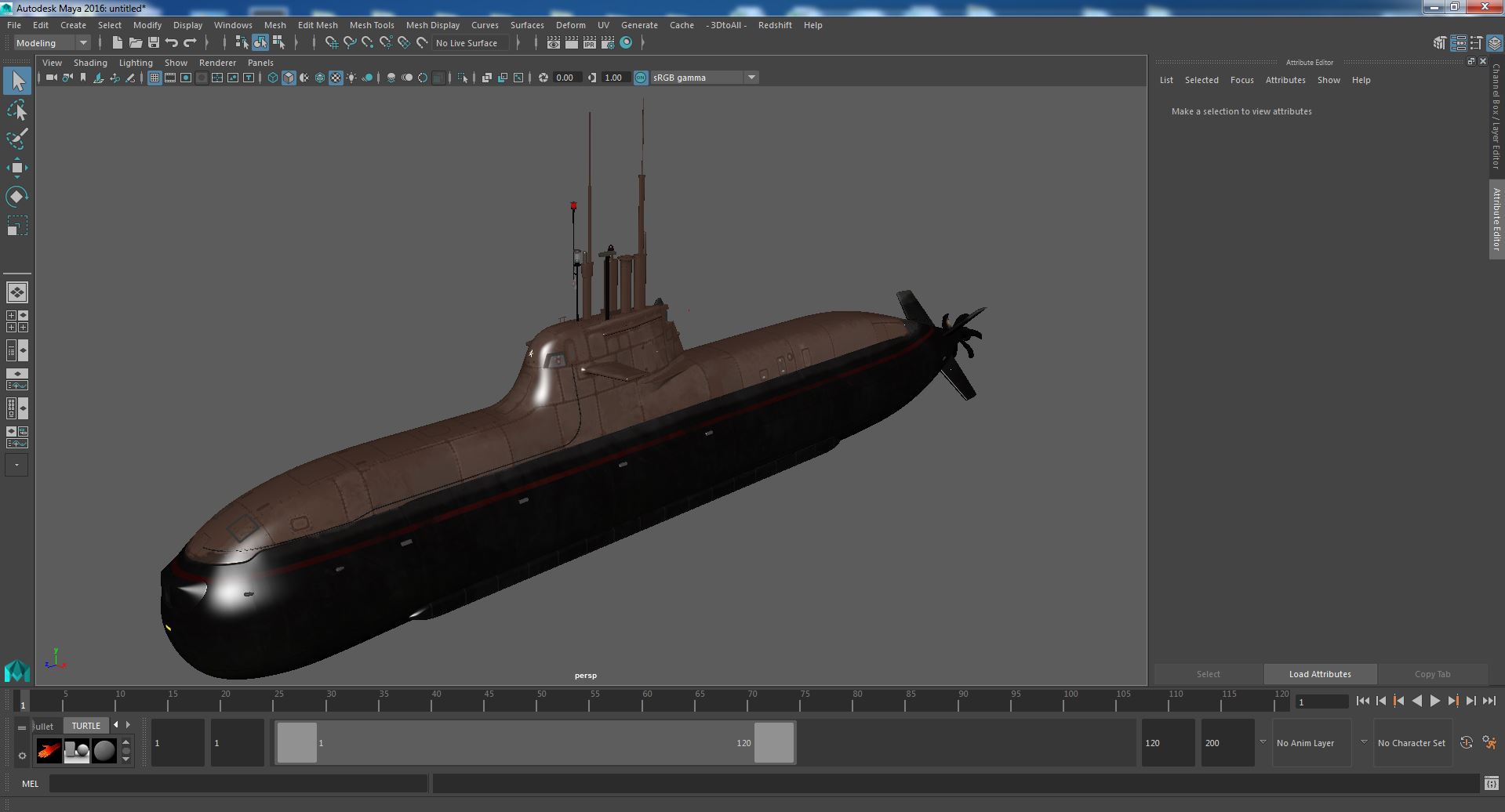
Task: Step forward one frame
Action: click(x=1470, y=701)
